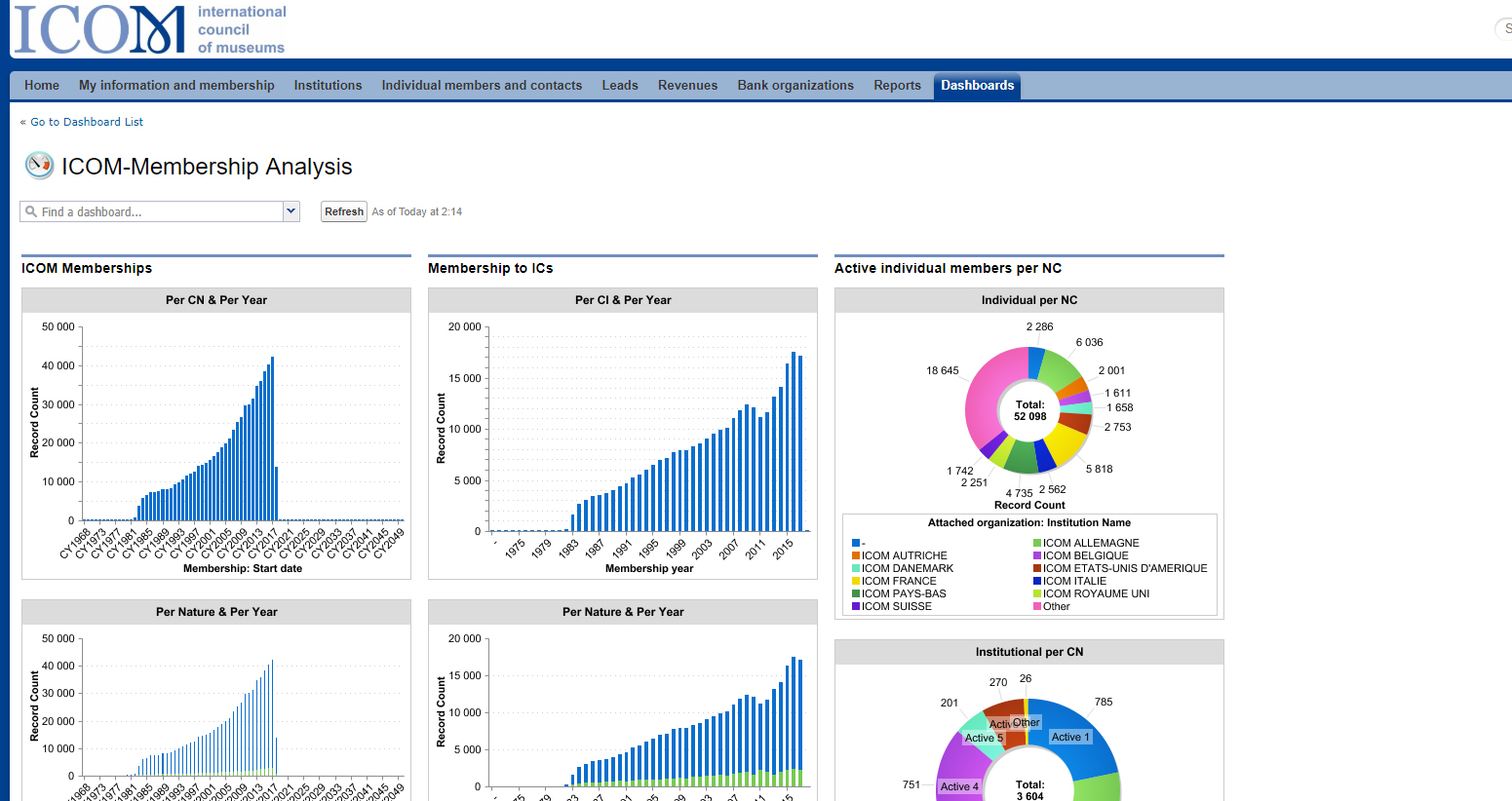Screen dimensions: 1512x801
Task: Click ICOM ITALIE blue legend swatch
Action: tap(1037, 581)
